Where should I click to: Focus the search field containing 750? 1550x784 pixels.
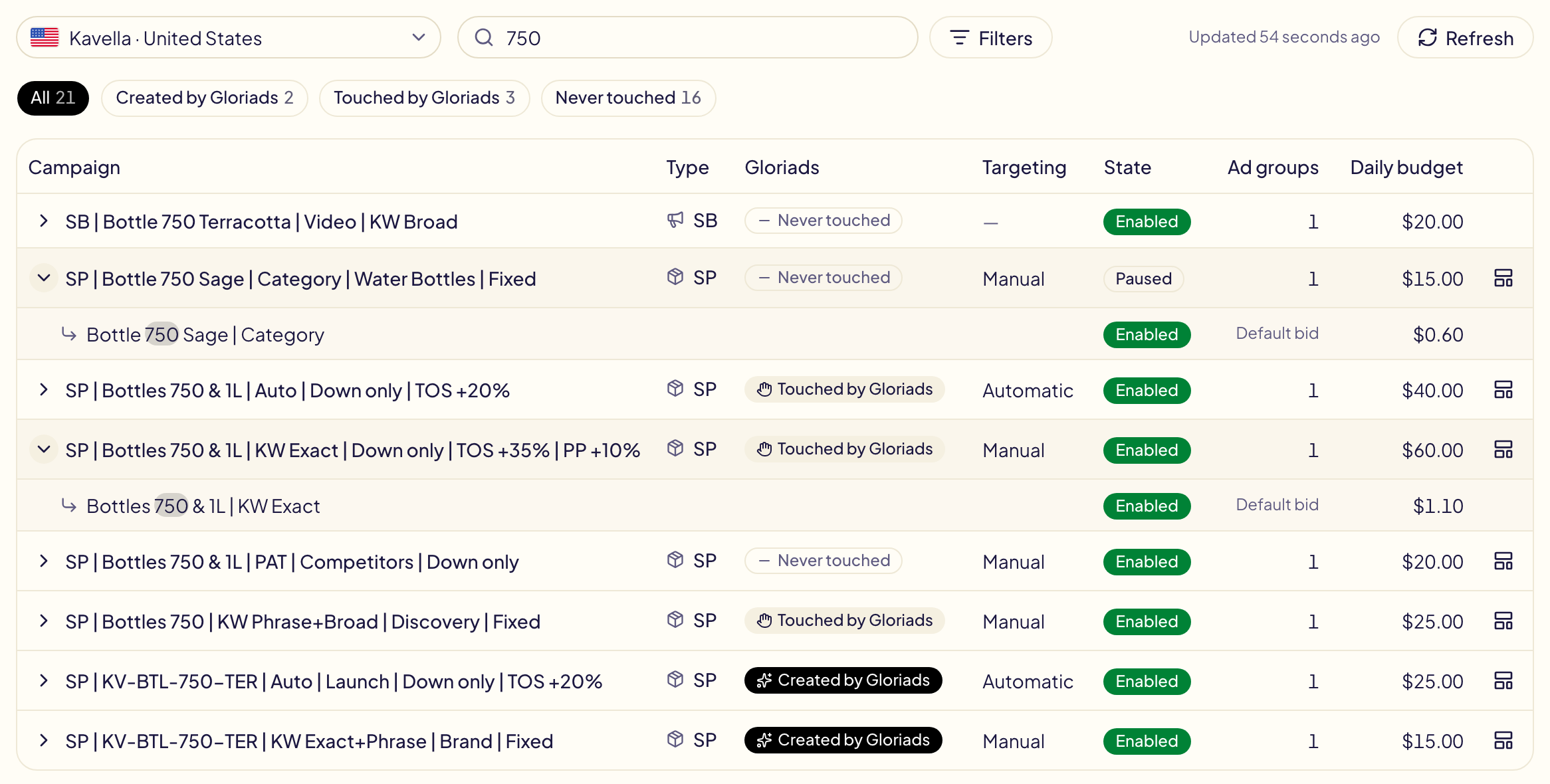click(688, 37)
